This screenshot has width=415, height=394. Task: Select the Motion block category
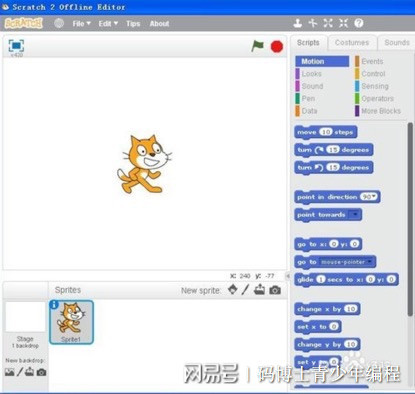point(322,61)
